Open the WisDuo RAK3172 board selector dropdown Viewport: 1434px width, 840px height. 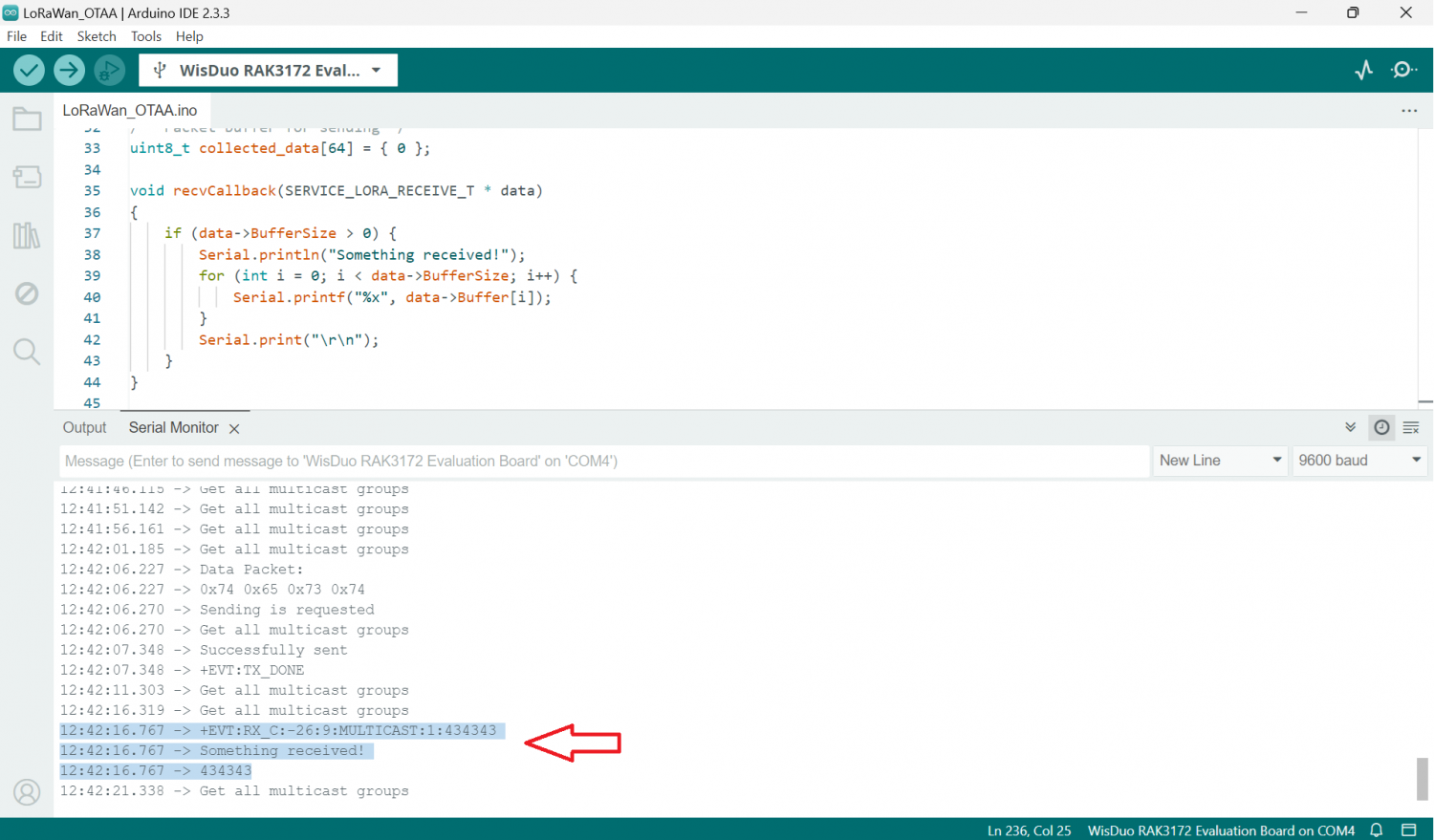point(268,70)
